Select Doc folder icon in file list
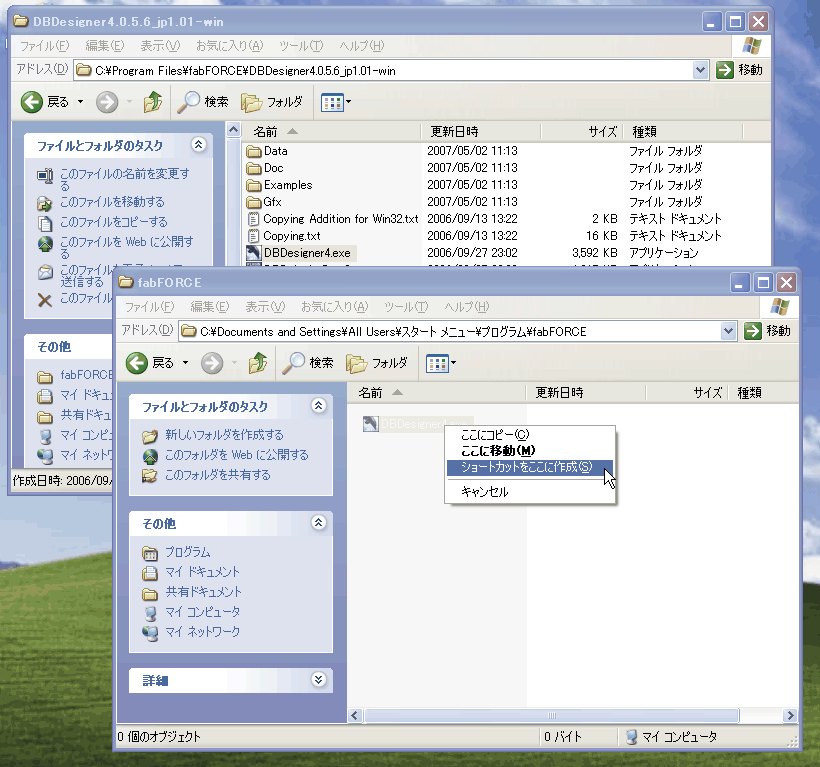 [254, 168]
